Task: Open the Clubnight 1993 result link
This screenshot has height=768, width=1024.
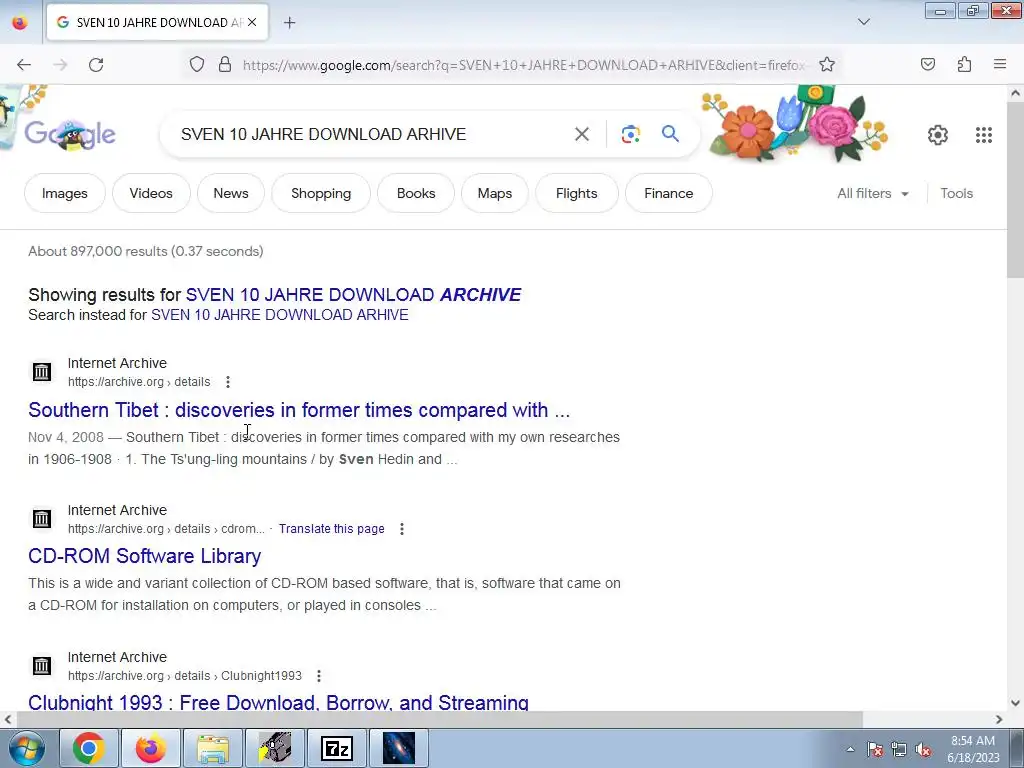Action: [278, 702]
